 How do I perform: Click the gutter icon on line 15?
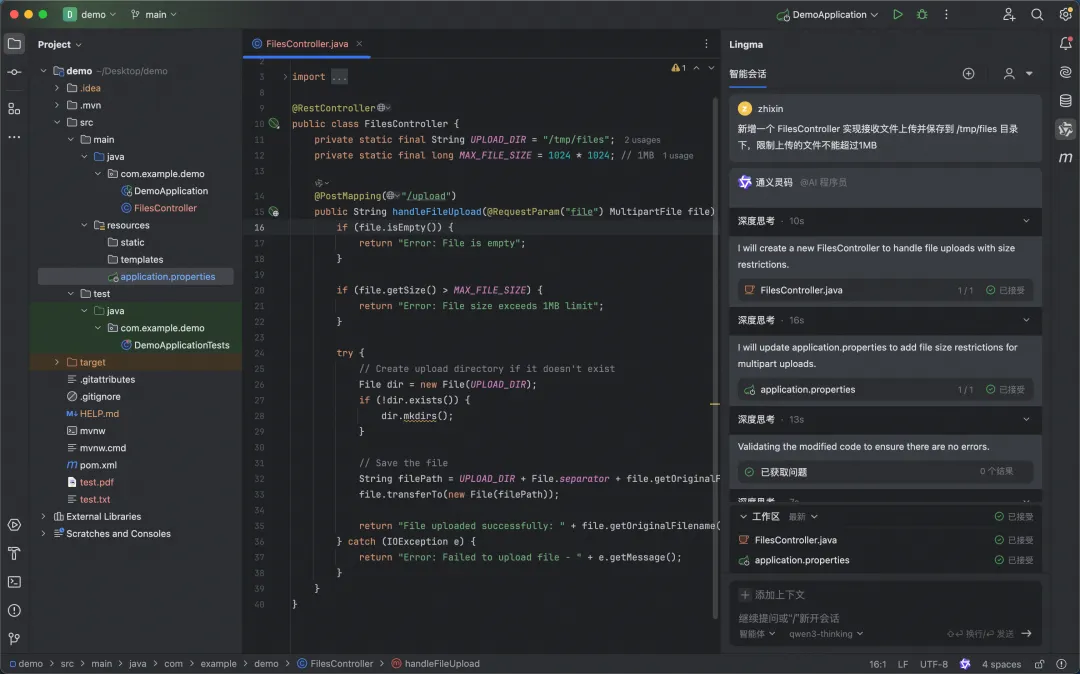274,211
